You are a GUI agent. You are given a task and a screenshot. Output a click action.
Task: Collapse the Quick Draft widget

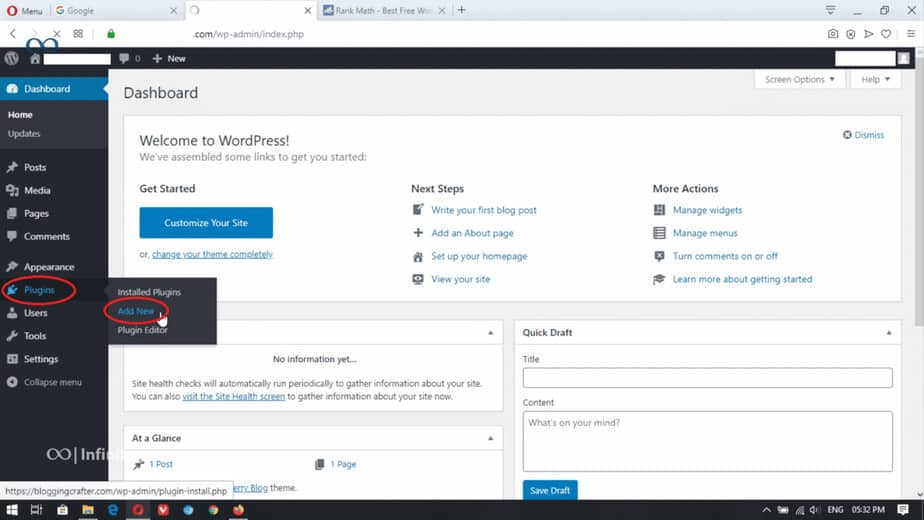click(889, 333)
